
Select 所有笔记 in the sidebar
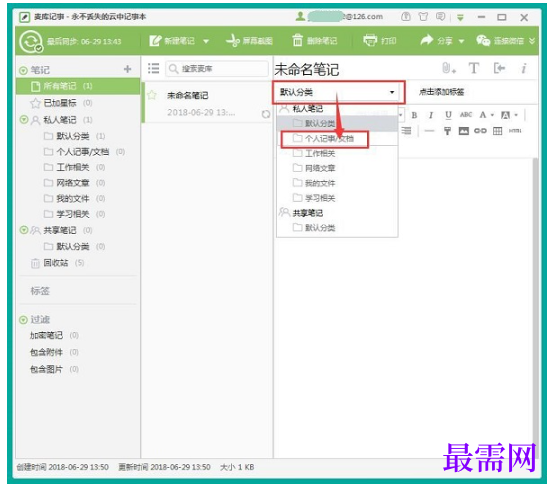(78, 86)
